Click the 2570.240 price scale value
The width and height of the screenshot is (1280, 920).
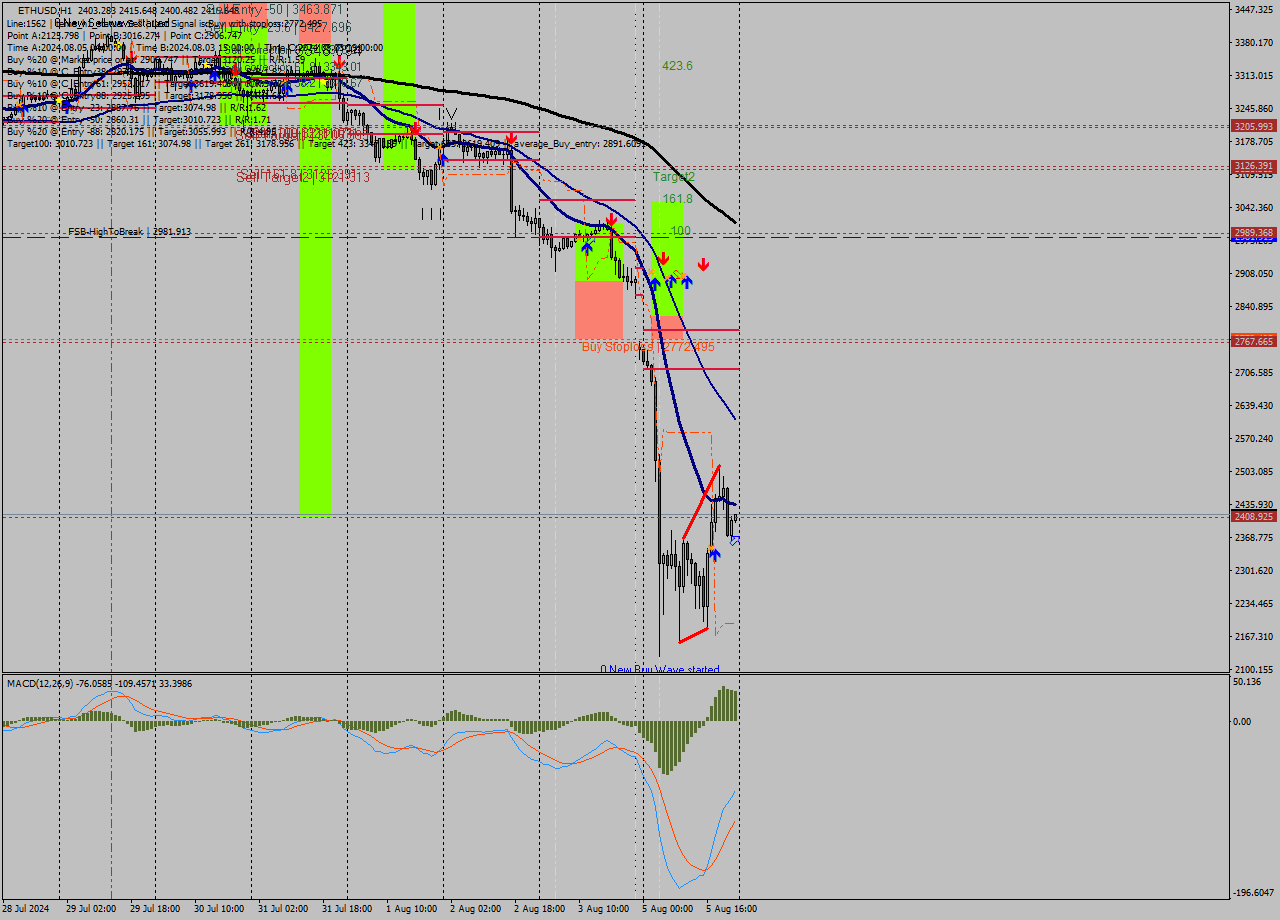coord(1254,438)
